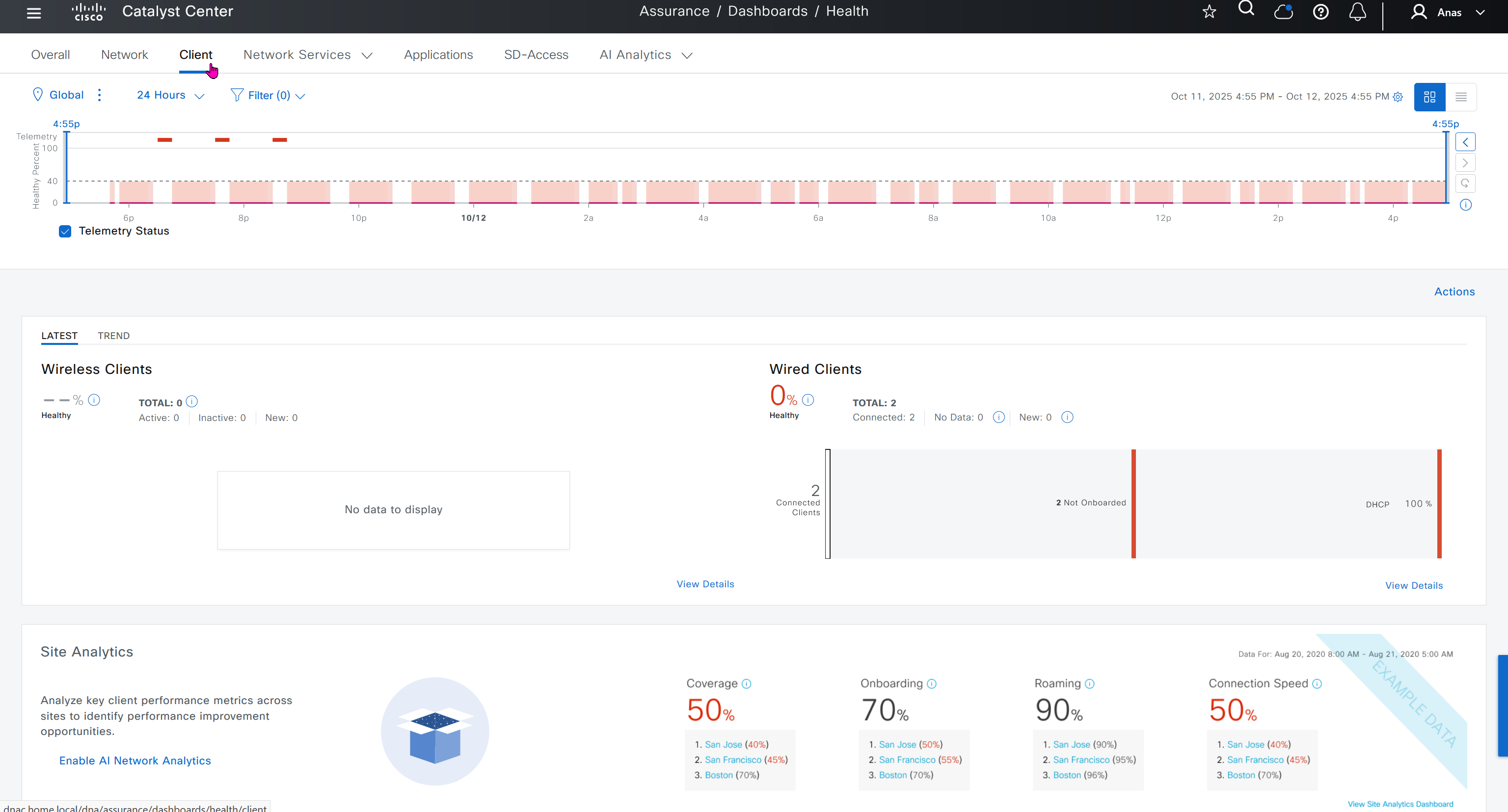Click the time range settings gear
The width and height of the screenshot is (1508, 812).
(x=1398, y=97)
